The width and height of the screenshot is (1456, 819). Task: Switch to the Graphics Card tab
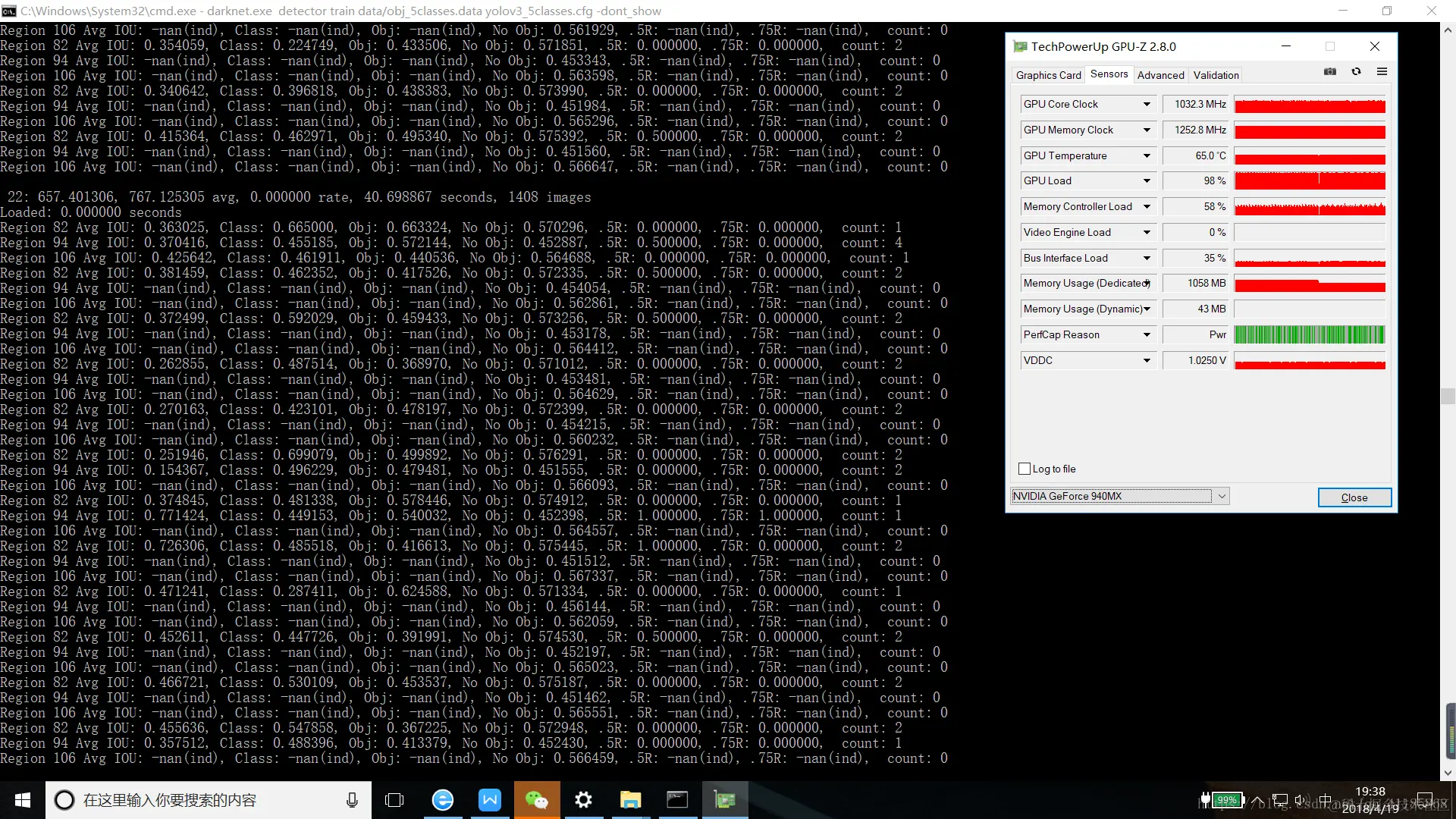(x=1048, y=75)
